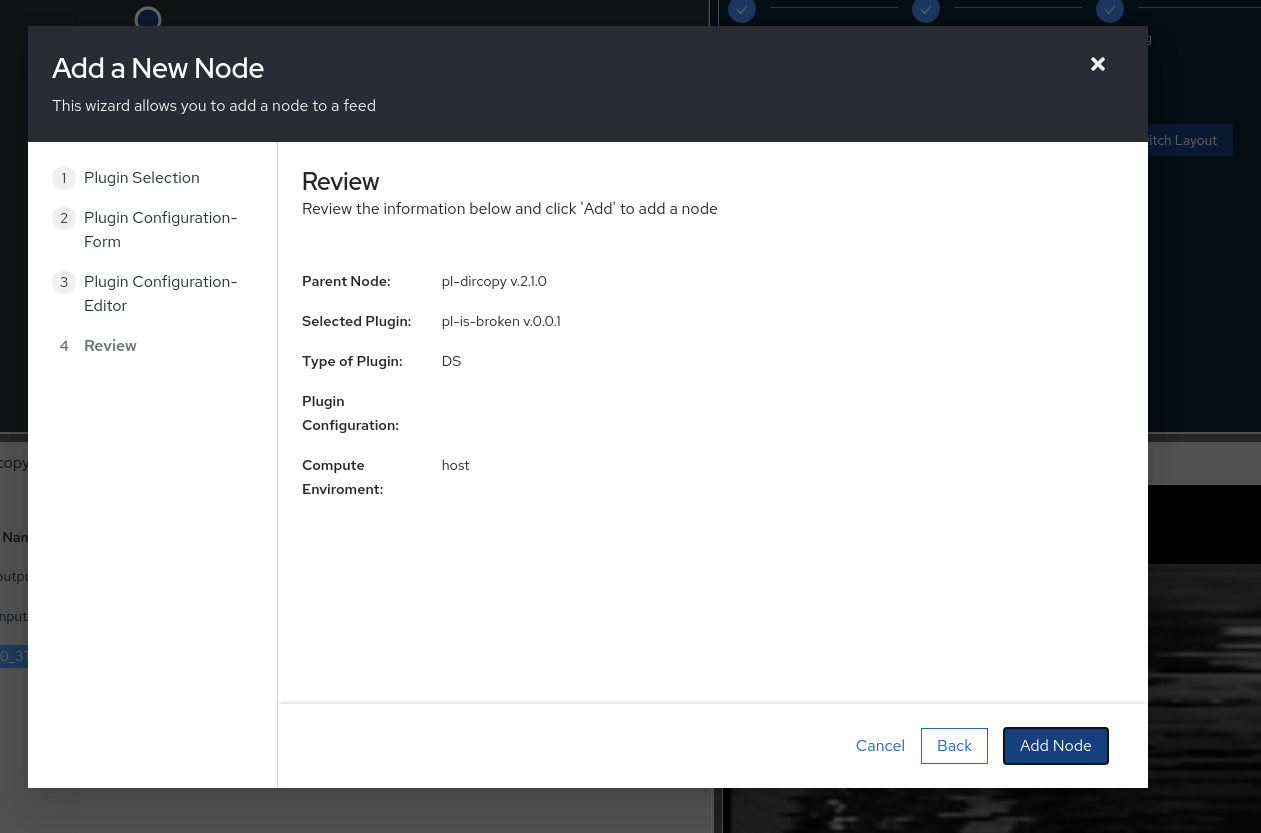1261x833 pixels.
Task: Click the step 3 circle beside Plugin Configuration-Editor
Action: (64, 282)
